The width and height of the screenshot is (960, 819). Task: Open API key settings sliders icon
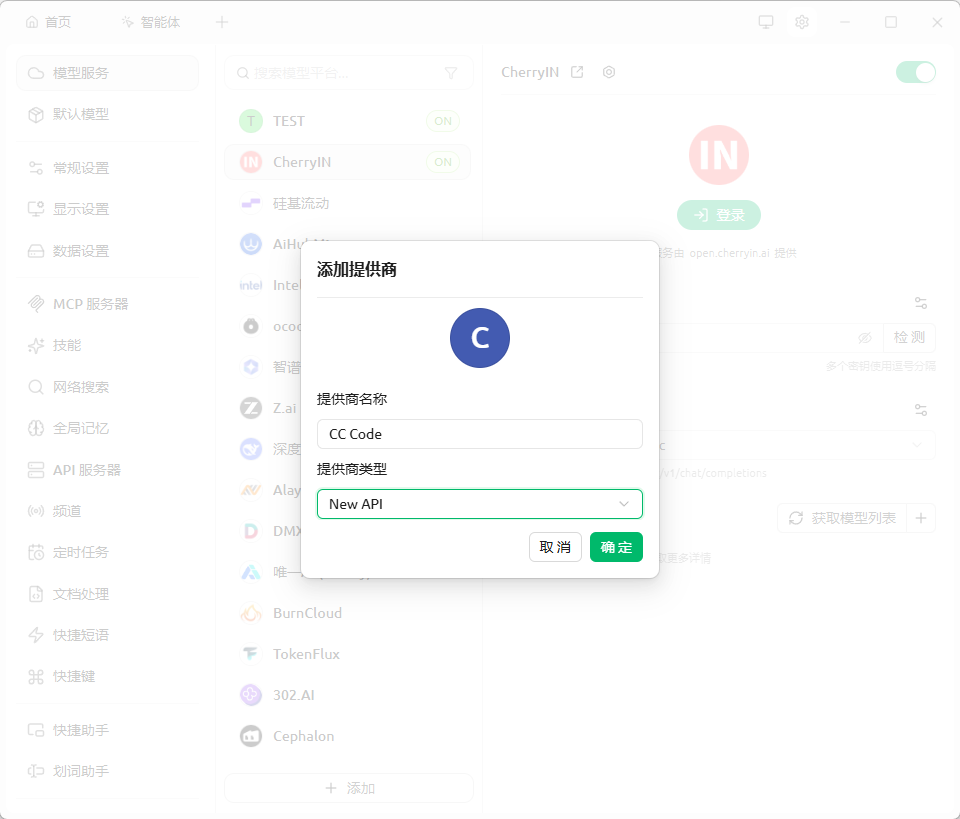pyautogui.click(x=921, y=303)
